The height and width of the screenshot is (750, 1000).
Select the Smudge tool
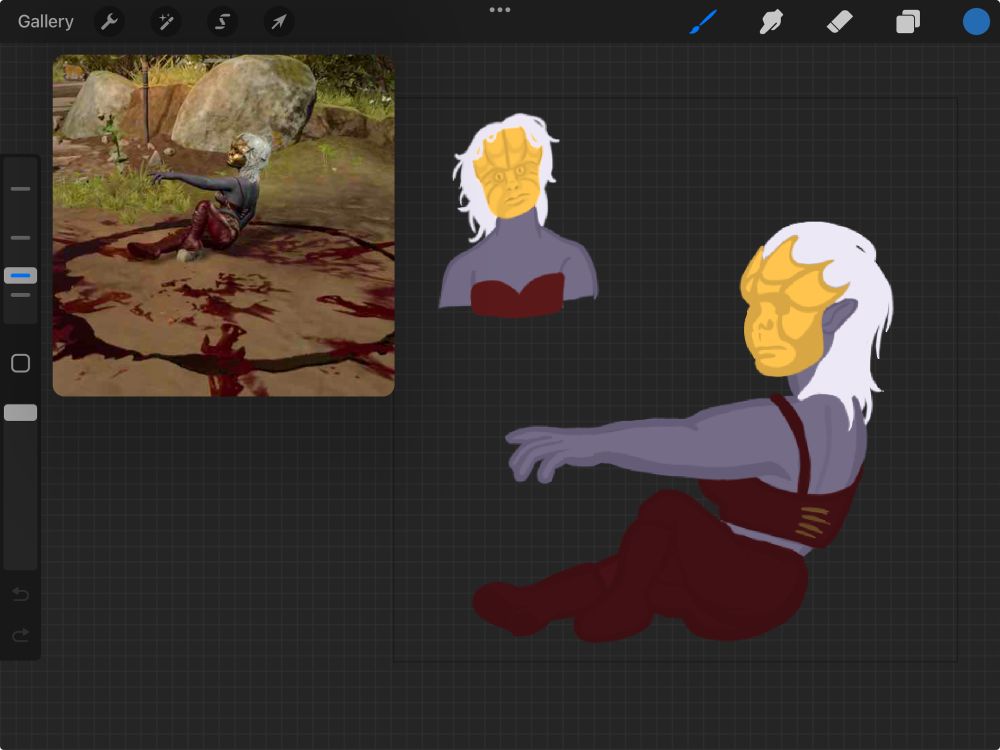771,21
